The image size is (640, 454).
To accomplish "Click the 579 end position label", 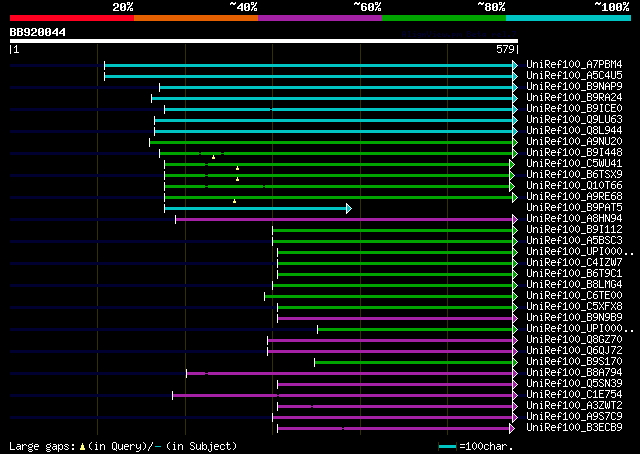I will pos(505,49).
